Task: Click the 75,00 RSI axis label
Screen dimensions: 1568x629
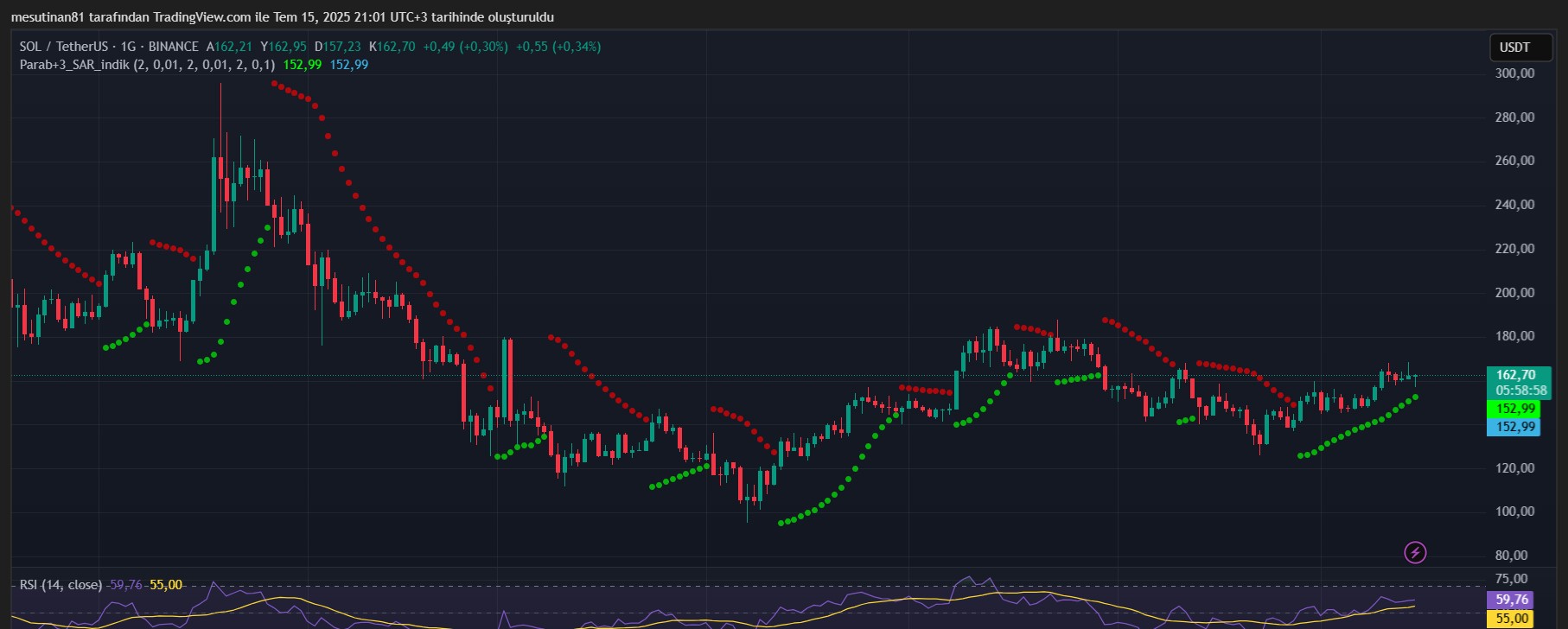Action: coord(1512,579)
